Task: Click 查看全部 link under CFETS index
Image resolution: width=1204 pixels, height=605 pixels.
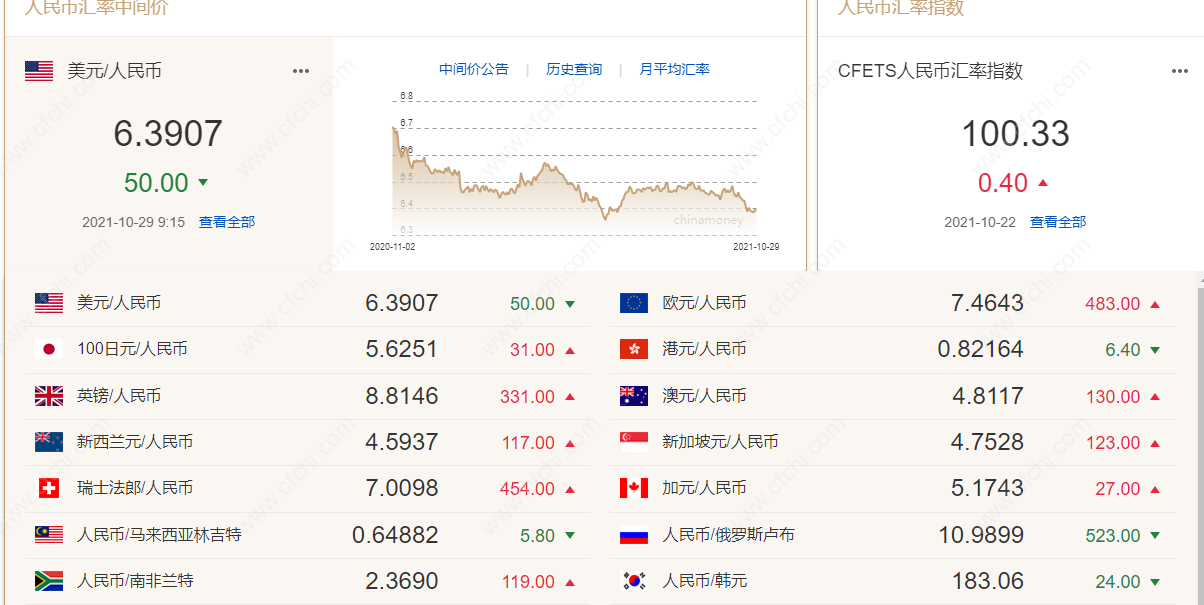Action: pos(1058,222)
